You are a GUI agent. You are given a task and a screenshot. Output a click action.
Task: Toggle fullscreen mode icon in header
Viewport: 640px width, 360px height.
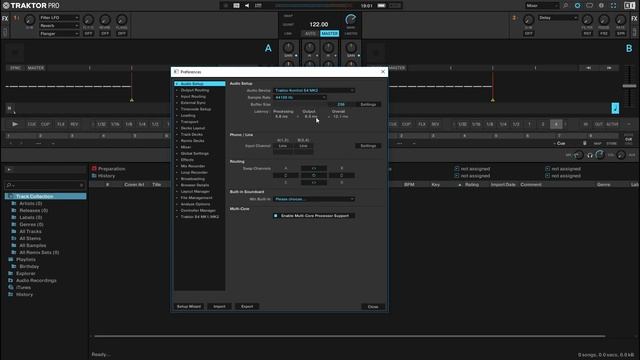[613, 6]
